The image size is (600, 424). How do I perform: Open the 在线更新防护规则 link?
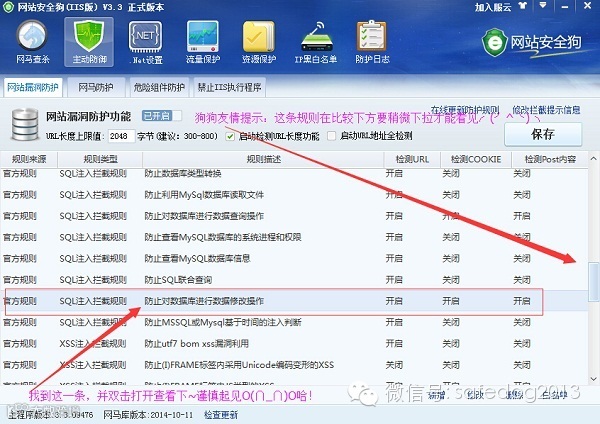pos(465,110)
